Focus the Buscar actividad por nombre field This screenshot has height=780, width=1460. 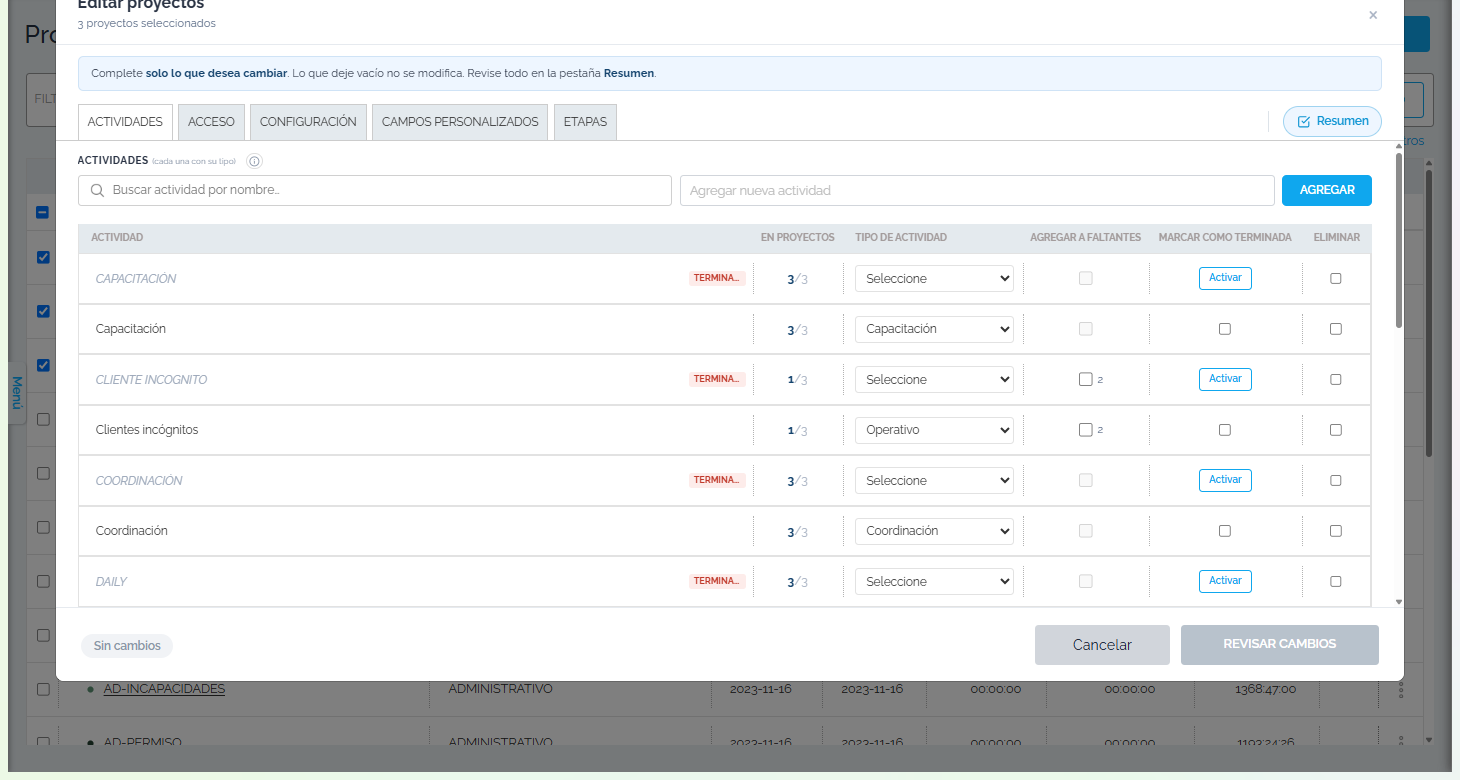(375, 190)
